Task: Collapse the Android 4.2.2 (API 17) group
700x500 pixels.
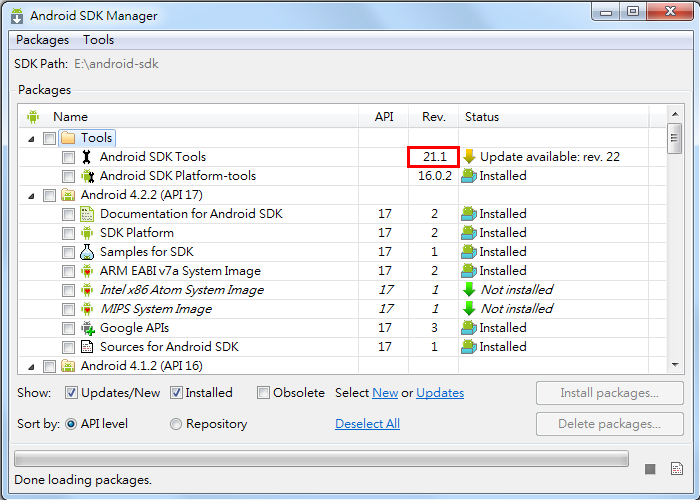Action: pos(31,196)
